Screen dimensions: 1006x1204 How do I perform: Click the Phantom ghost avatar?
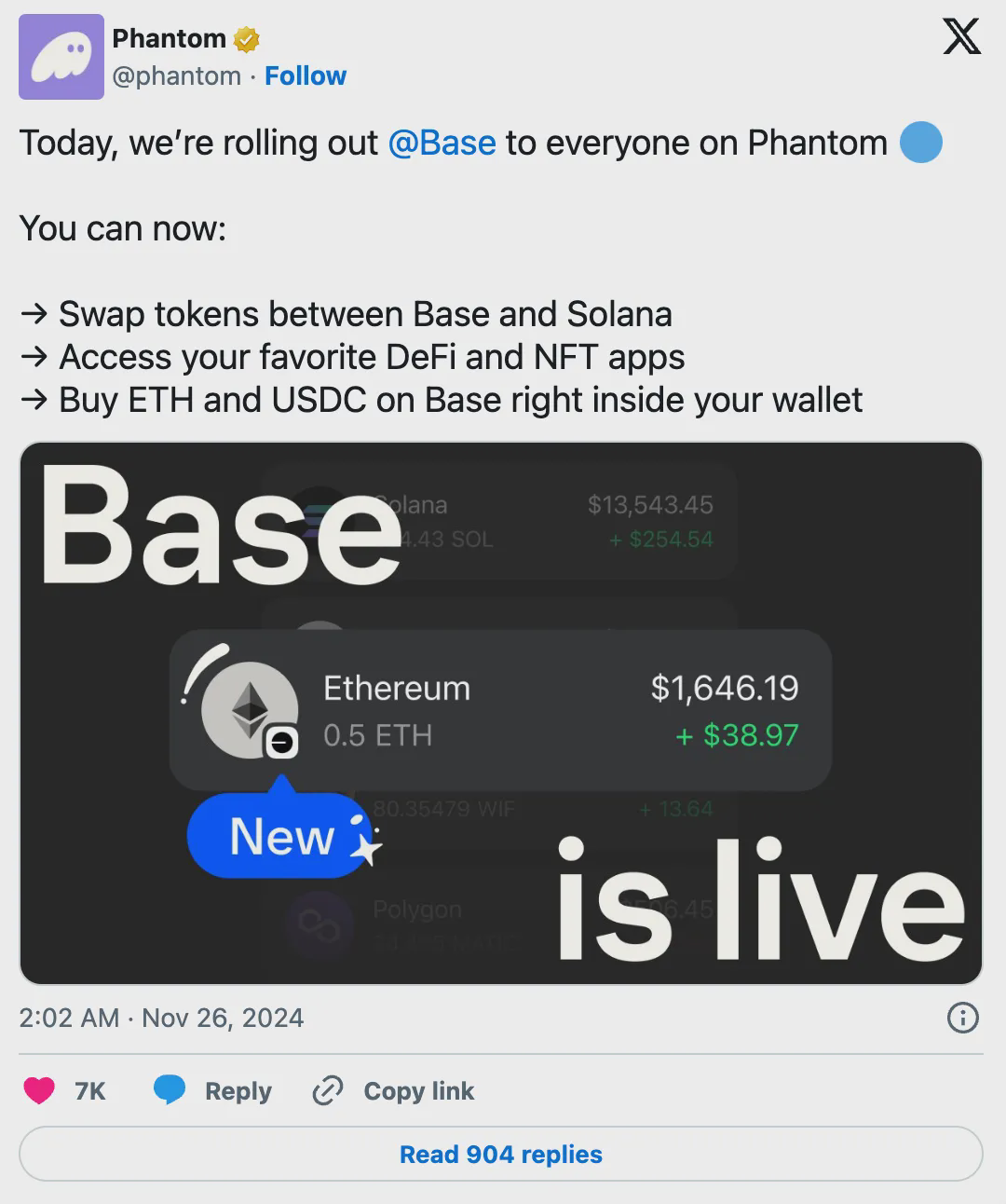coord(61,57)
